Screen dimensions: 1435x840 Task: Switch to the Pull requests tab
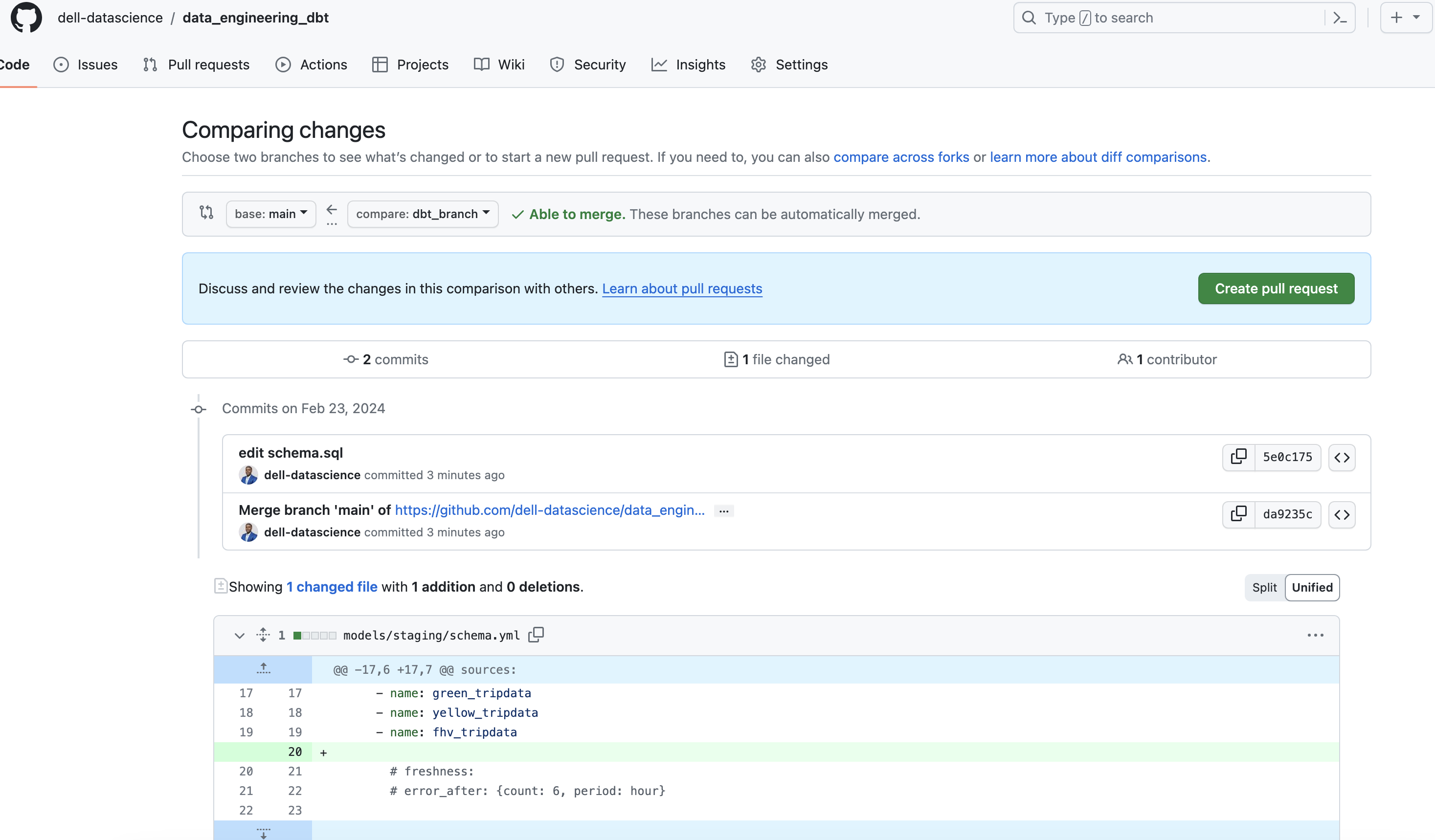pyautogui.click(x=197, y=65)
